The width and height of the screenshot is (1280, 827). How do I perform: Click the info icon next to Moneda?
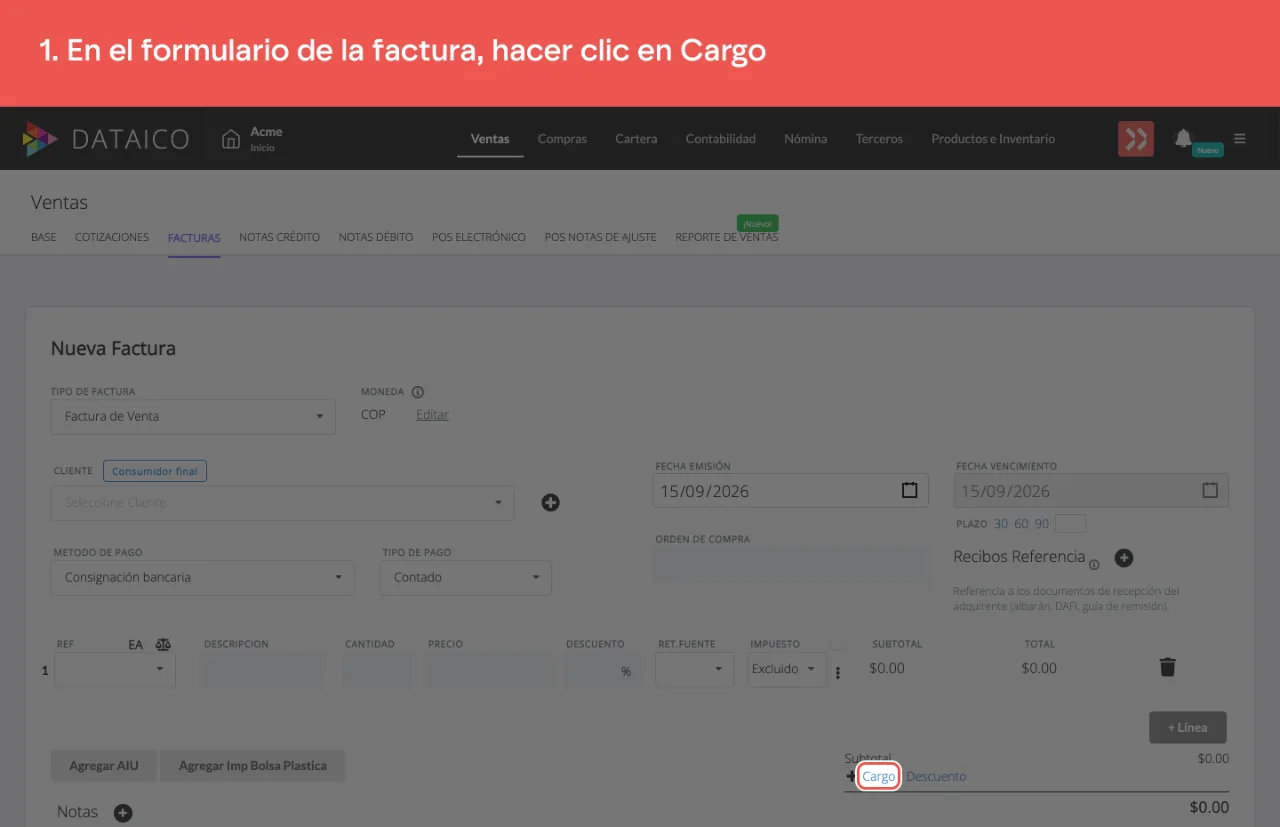tap(418, 392)
